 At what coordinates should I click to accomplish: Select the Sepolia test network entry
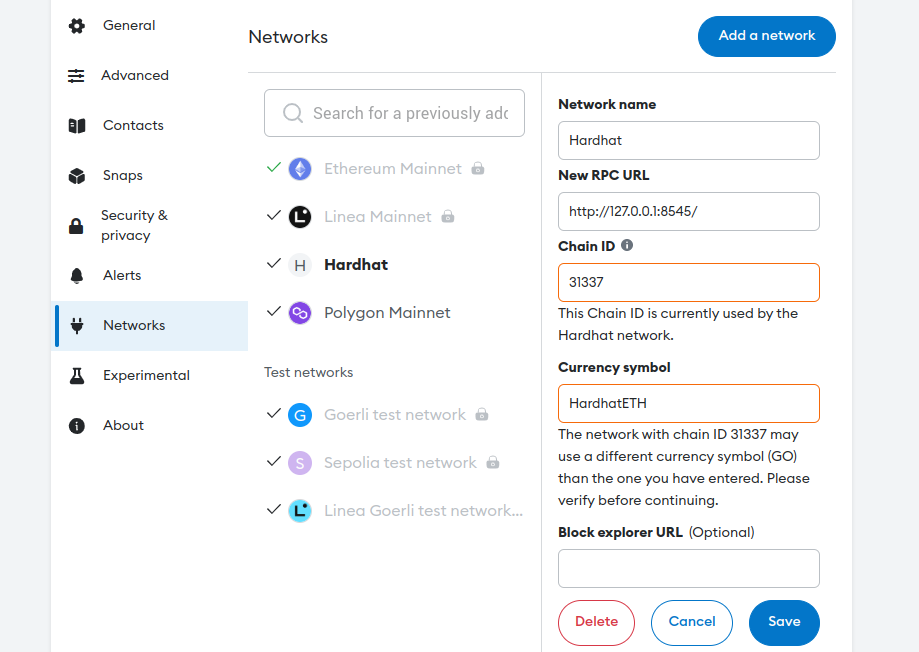coord(398,462)
